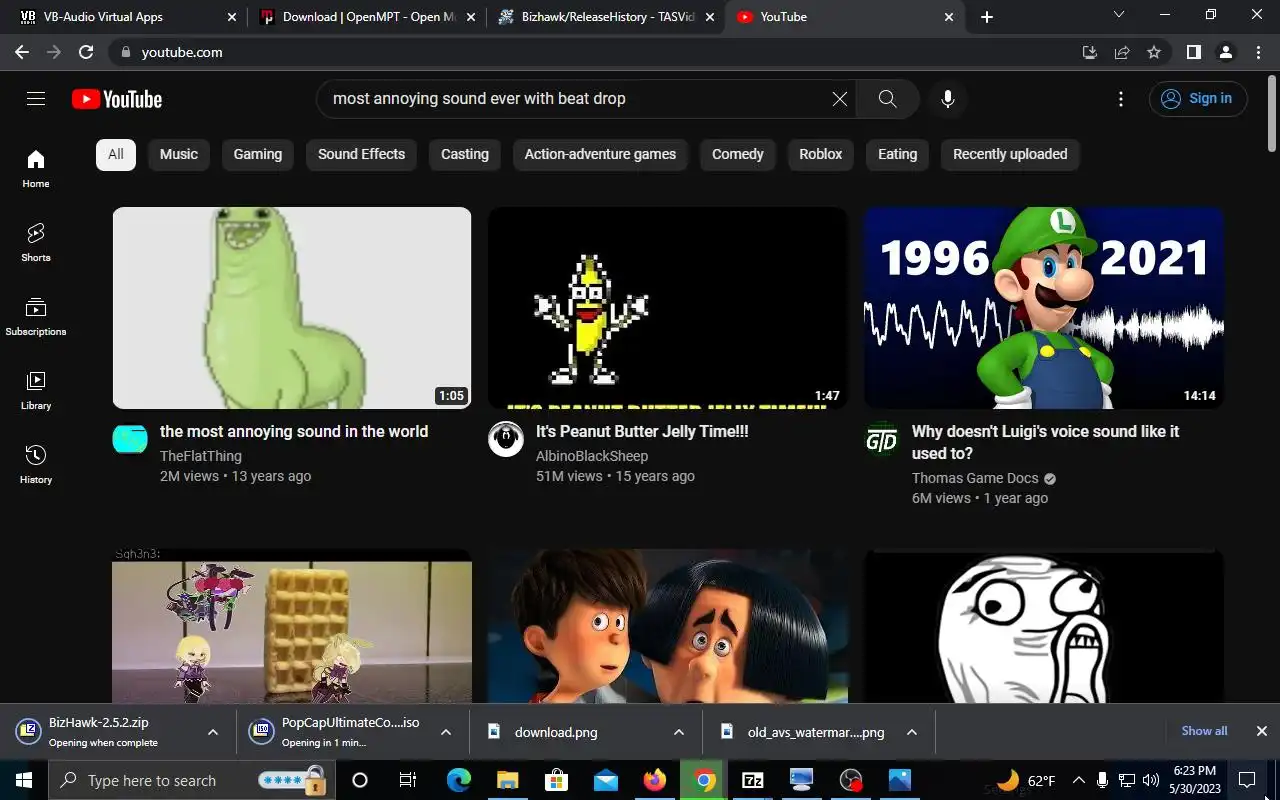Click the Sign in button

point(1199,98)
